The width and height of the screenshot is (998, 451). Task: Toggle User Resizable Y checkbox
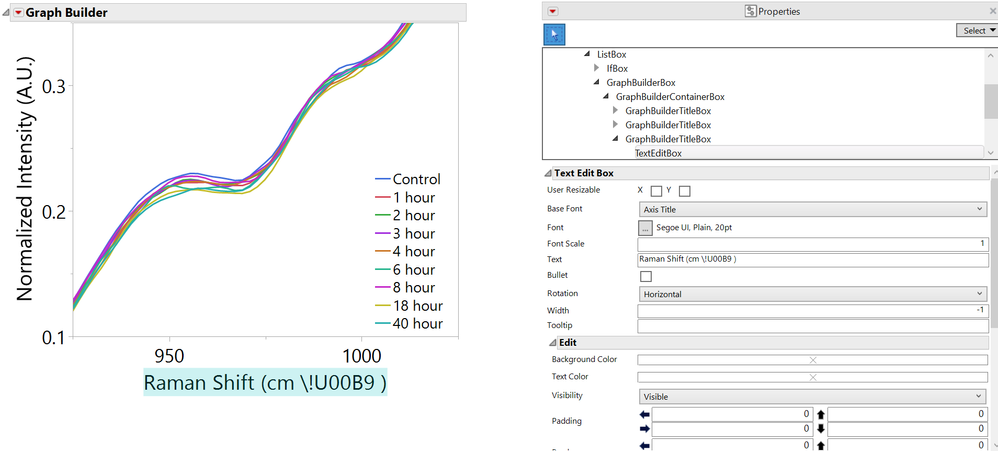(685, 191)
